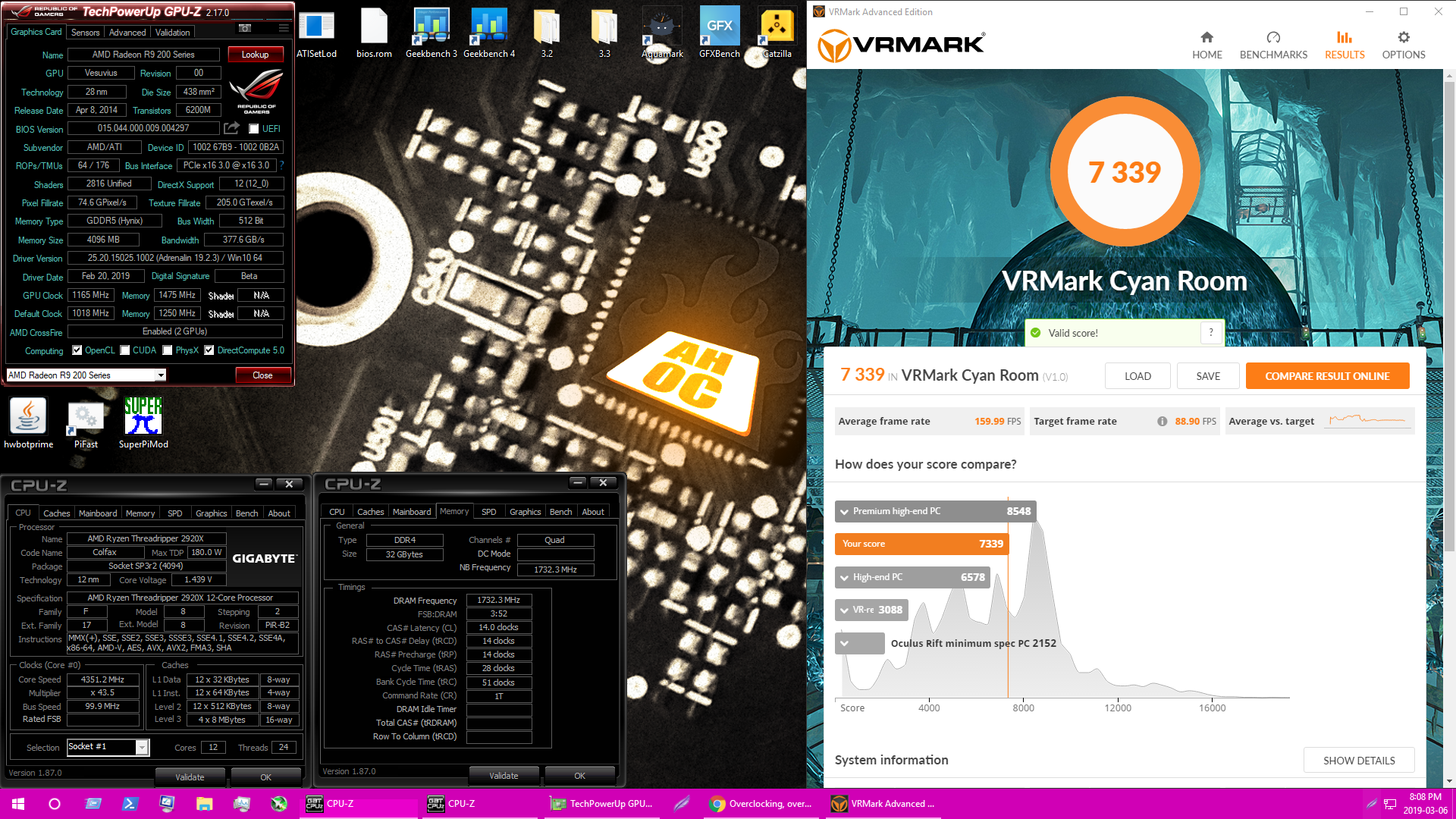Click SAVE button in VRMark
Image resolution: width=1456 pixels, height=819 pixels.
coord(1208,376)
